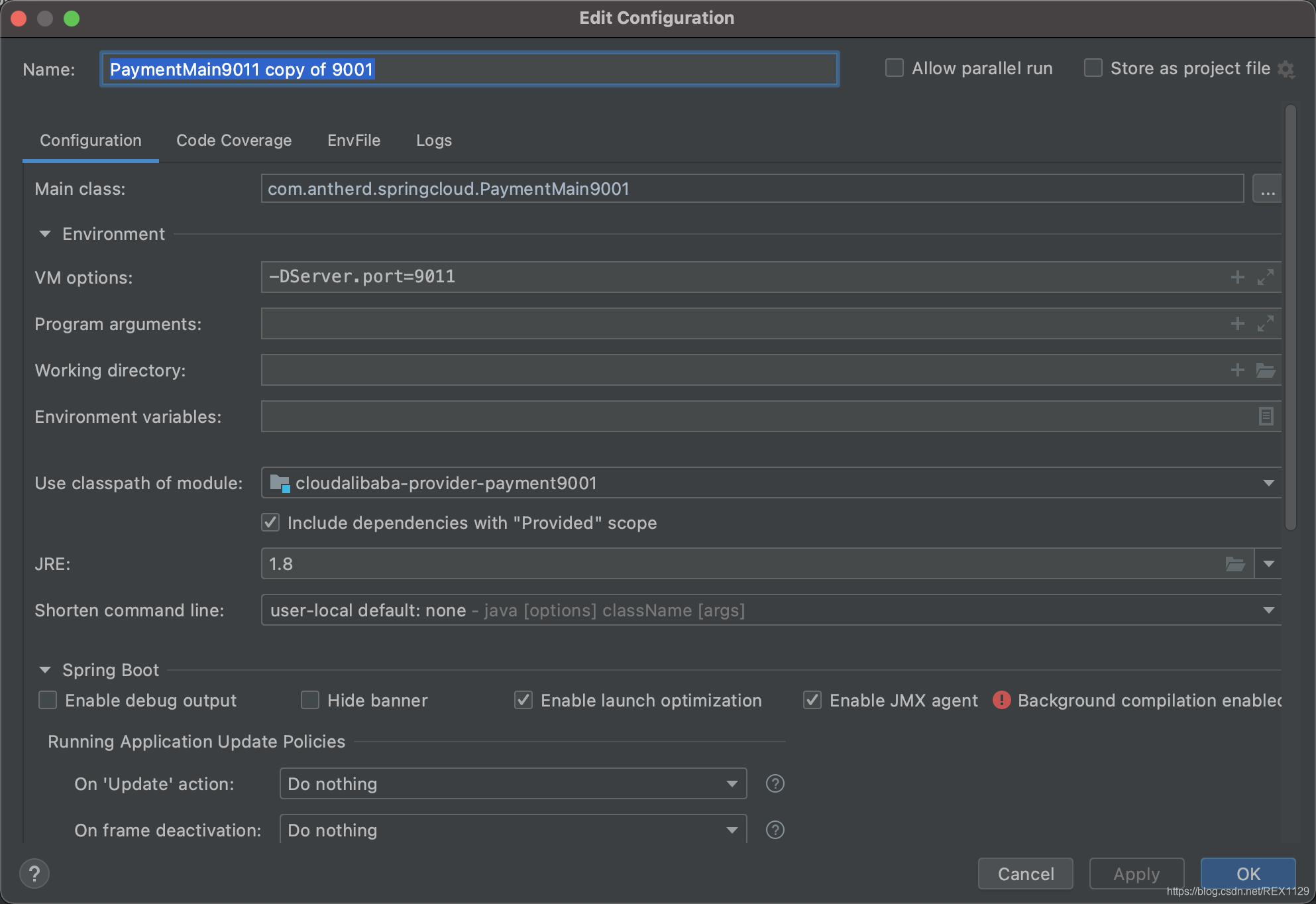Expand the VM options field editor
The height and width of the screenshot is (904, 1316).
point(1265,277)
